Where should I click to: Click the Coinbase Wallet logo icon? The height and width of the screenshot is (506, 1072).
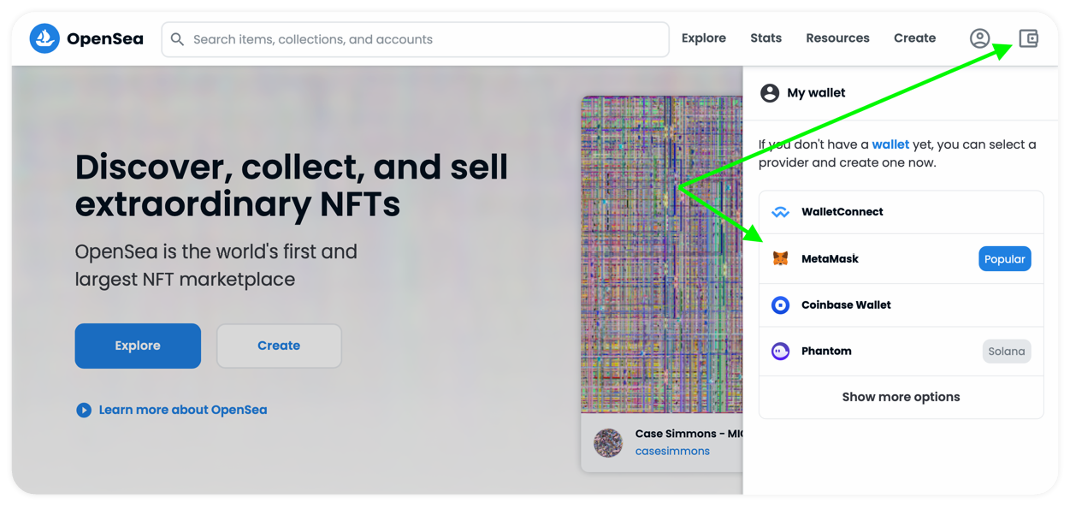click(780, 305)
